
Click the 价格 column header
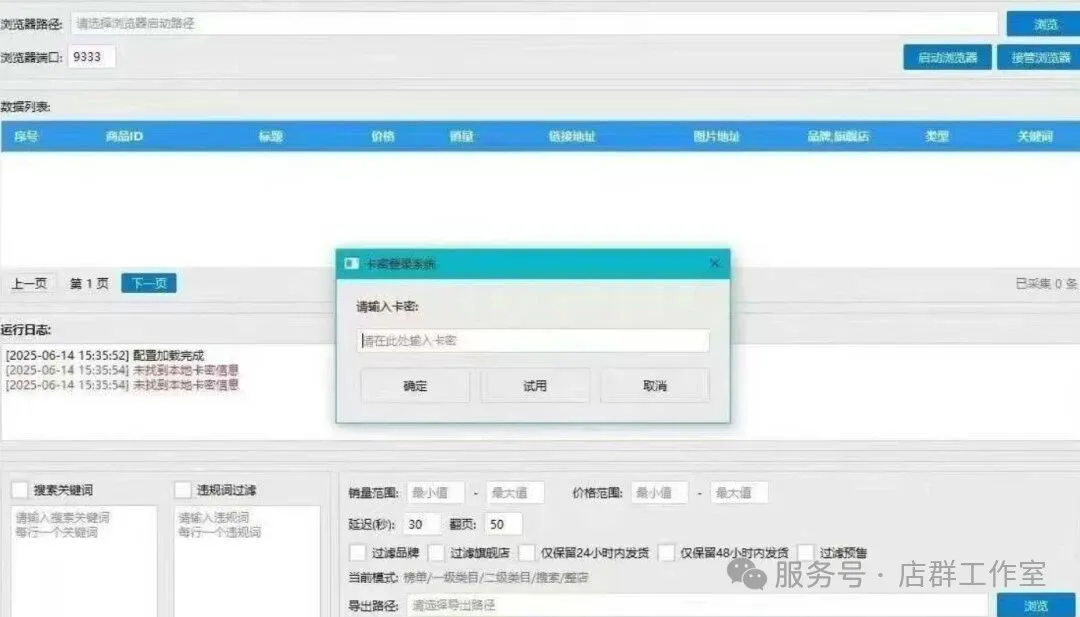[x=383, y=137]
